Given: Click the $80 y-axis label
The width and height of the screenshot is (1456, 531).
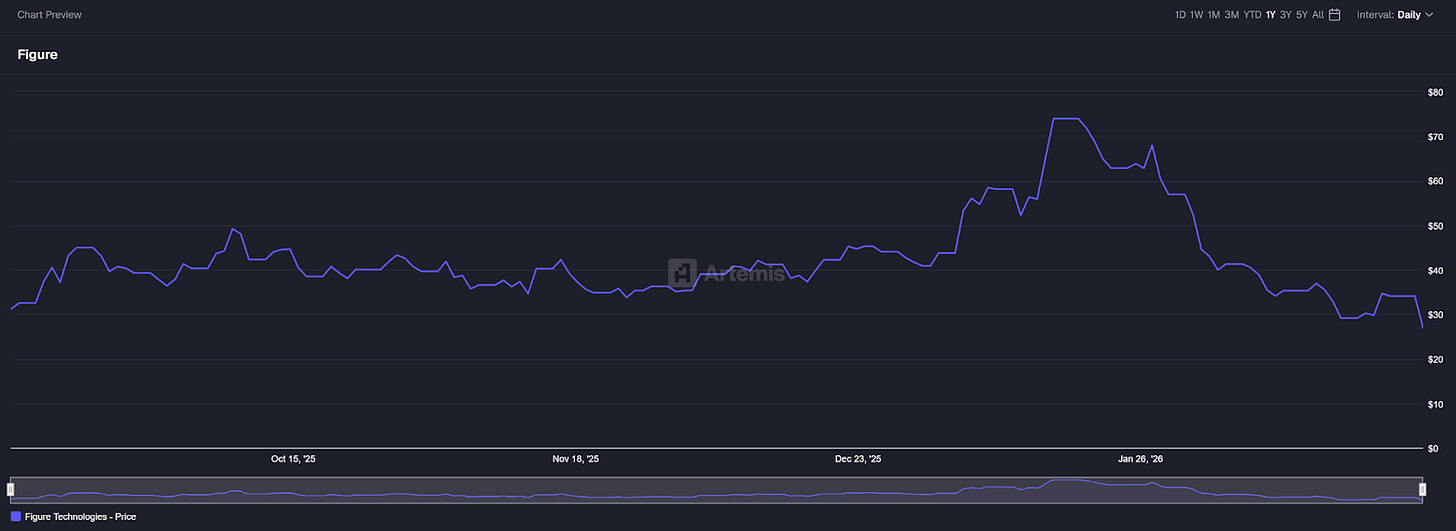Looking at the screenshot, I should click(1435, 92).
